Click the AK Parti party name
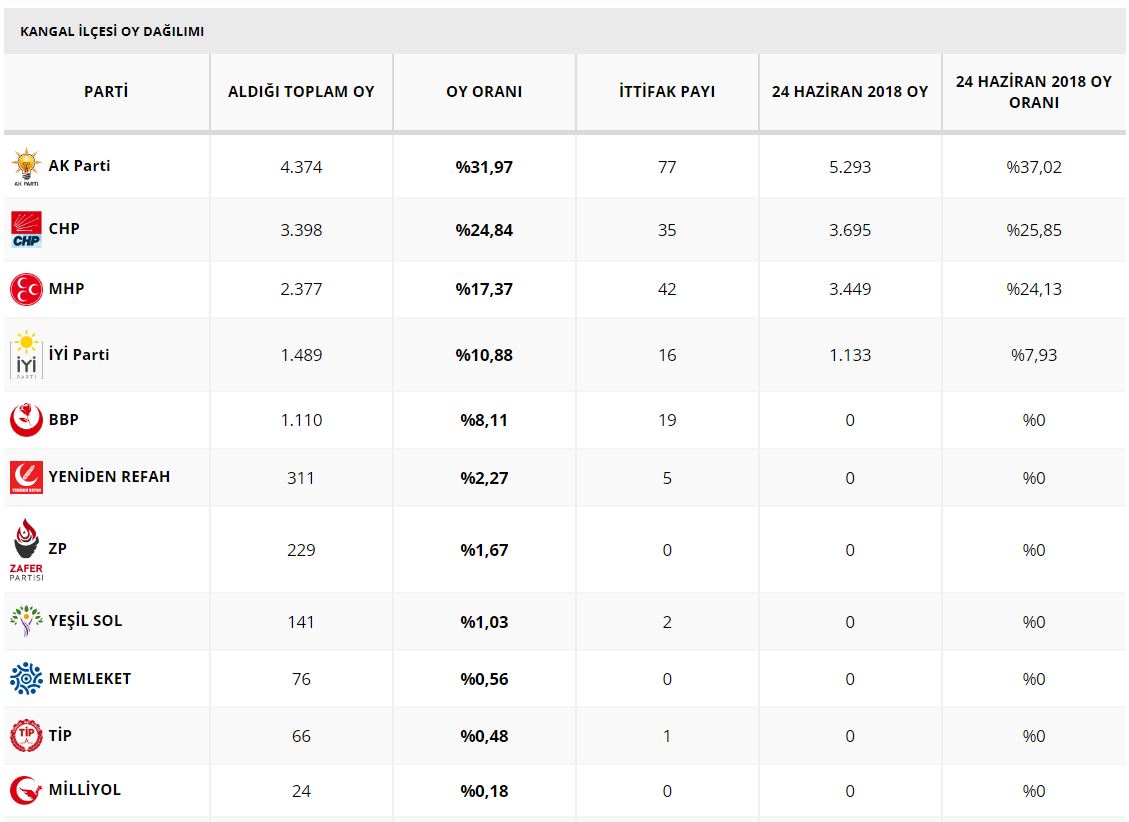Screen dimensions: 1129x822 (79, 166)
